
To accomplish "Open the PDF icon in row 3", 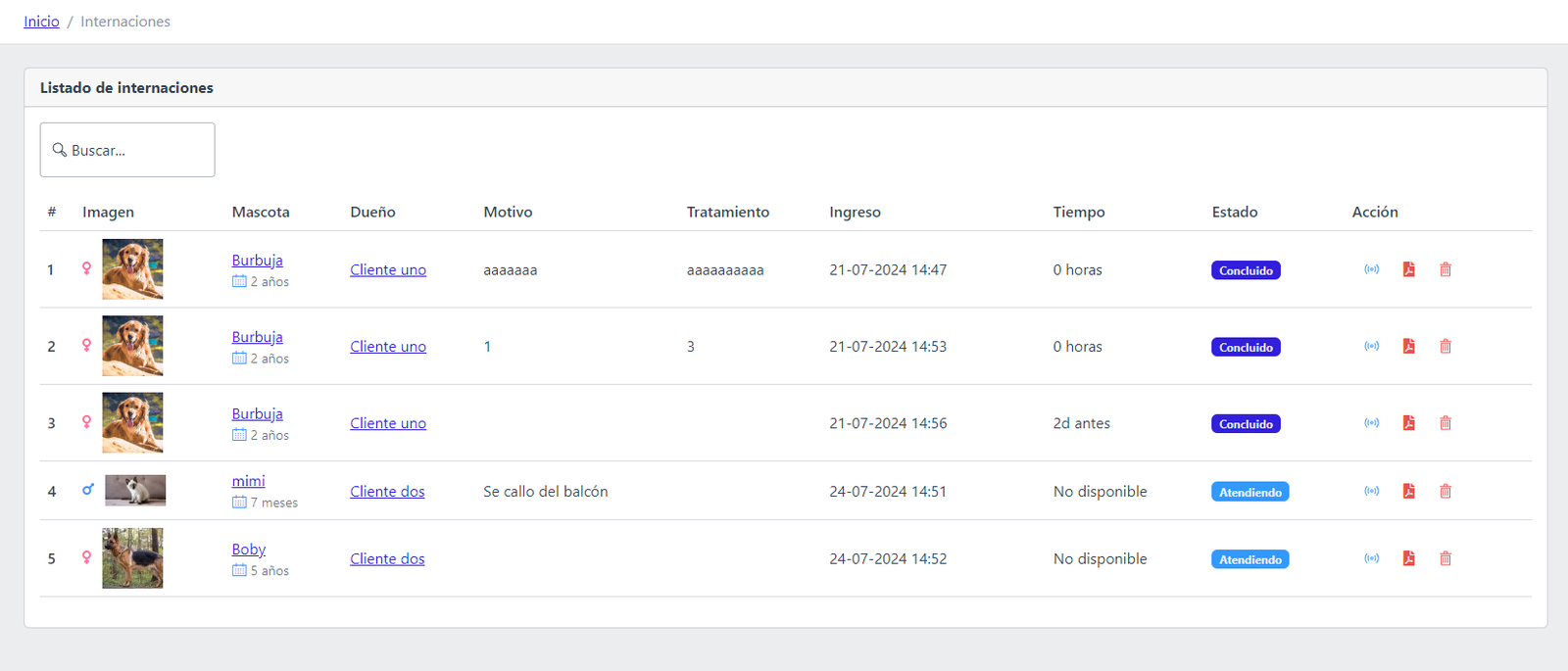I will (x=1408, y=423).
